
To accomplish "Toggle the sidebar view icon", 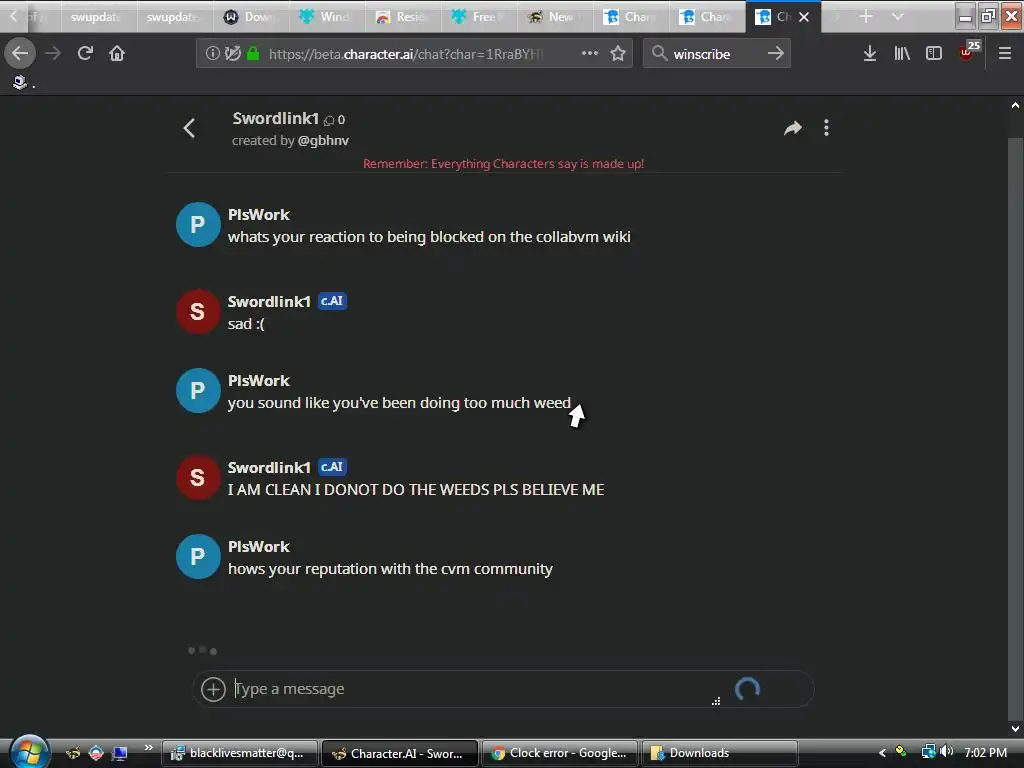I will pyautogui.click(x=934, y=54).
